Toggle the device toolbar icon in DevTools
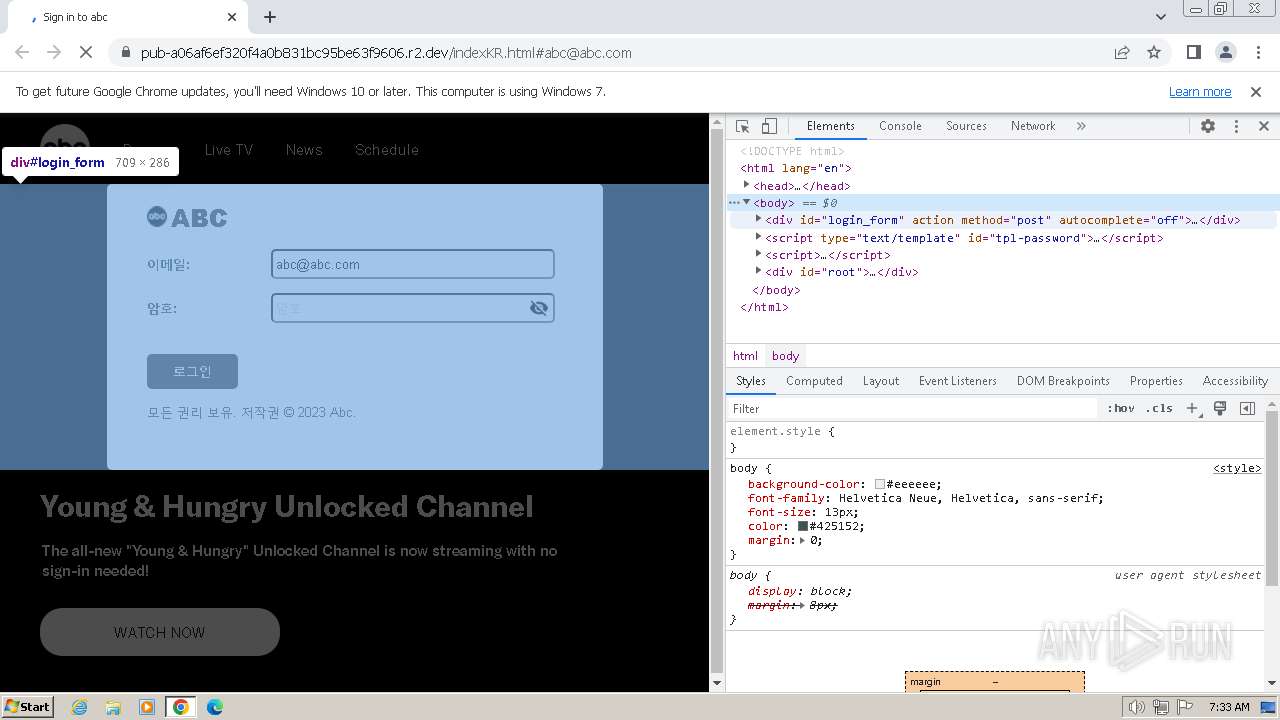 (x=769, y=126)
